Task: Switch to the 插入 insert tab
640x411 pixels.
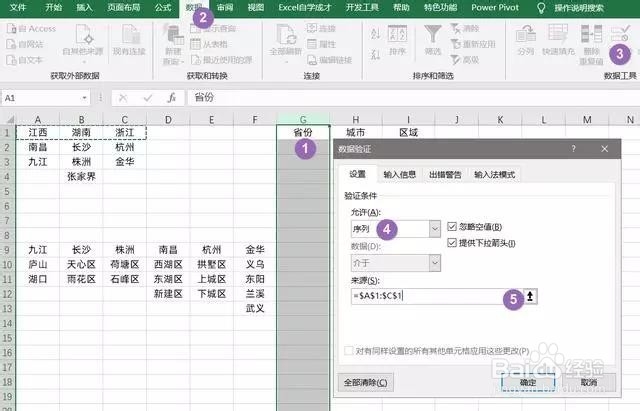Action: click(x=84, y=8)
